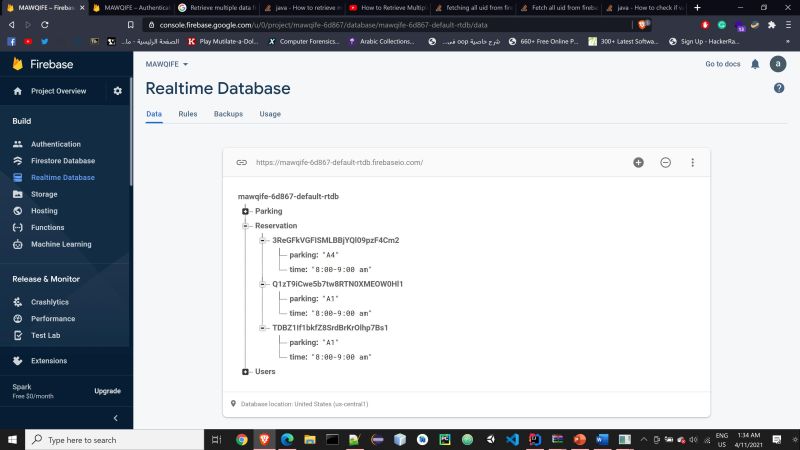Open Word from taskbar
Image resolution: width=800 pixels, height=450 pixels.
[x=602, y=439]
